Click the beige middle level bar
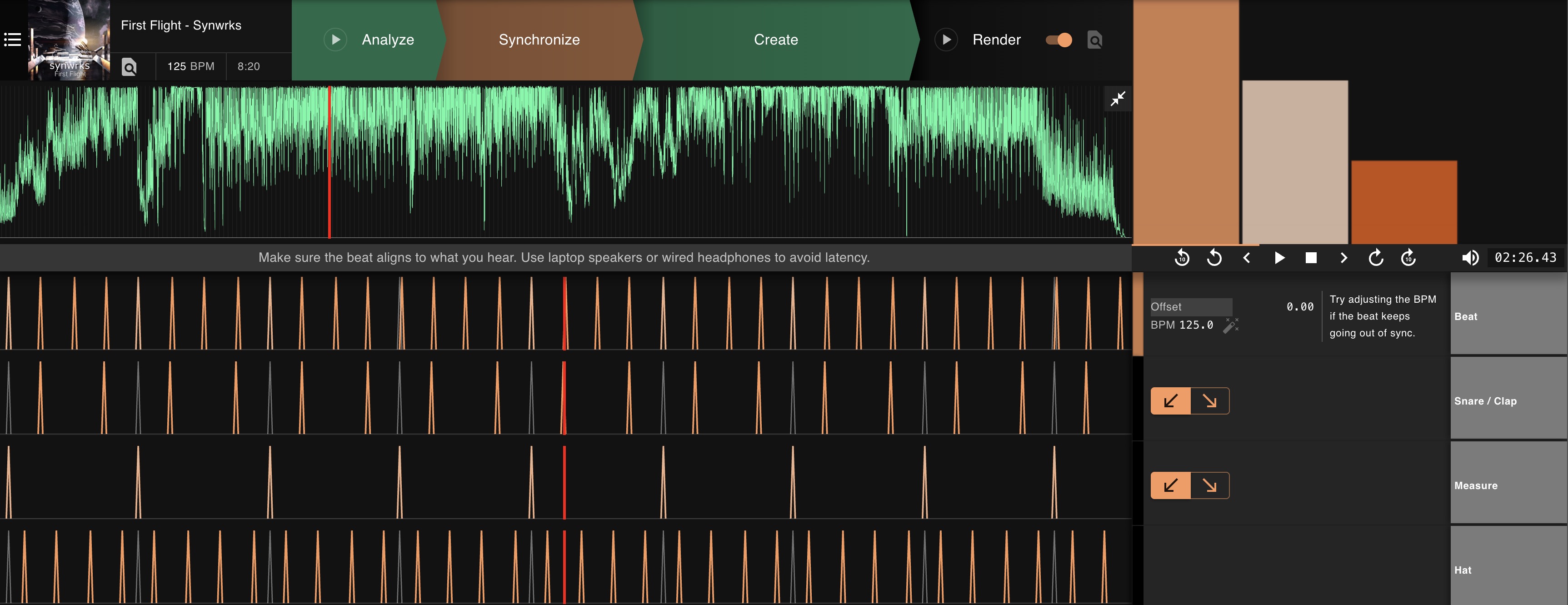Viewport: 1568px width, 605px height. pyautogui.click(x=1295, y=162)
